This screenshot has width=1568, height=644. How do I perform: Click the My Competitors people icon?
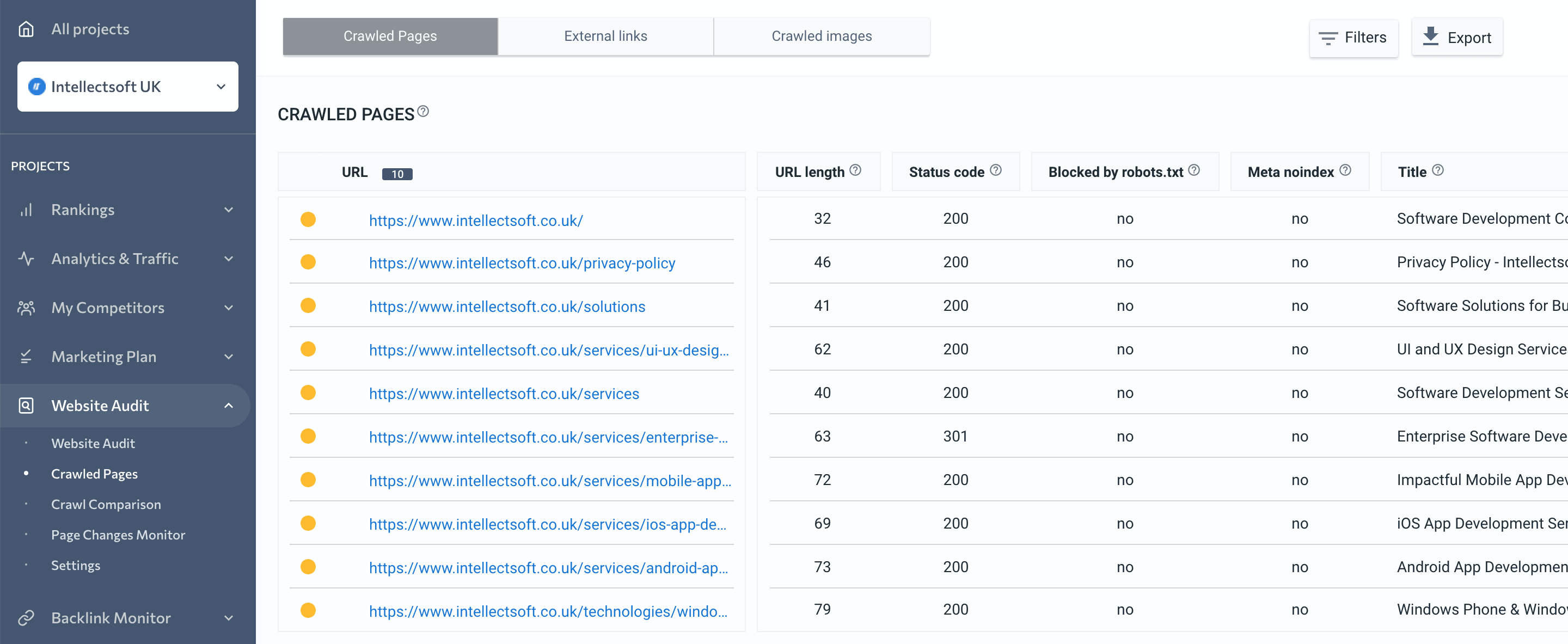point(26,308)
